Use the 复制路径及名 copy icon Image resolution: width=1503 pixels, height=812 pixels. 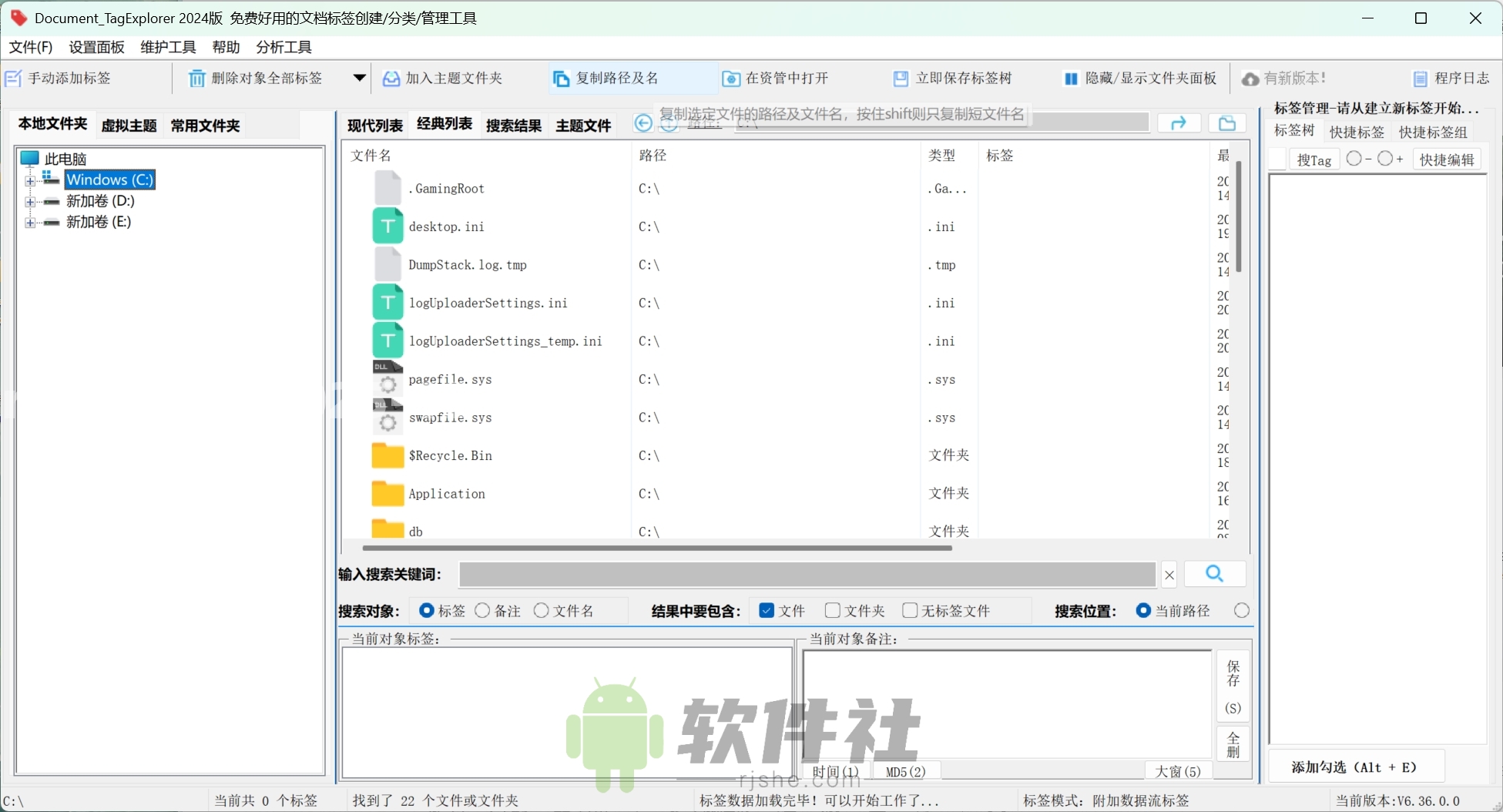coord(560,78)
